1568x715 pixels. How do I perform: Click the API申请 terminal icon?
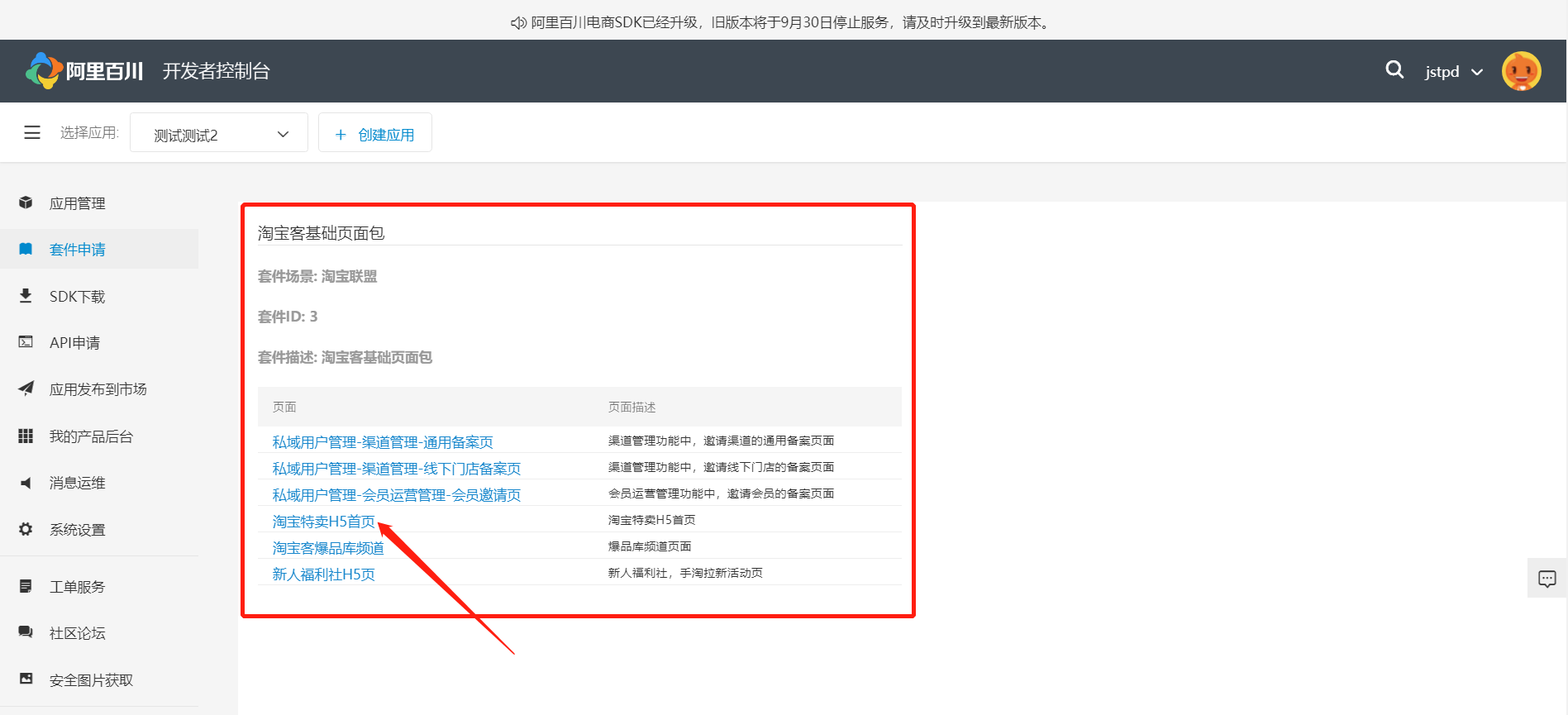point(26,342)
